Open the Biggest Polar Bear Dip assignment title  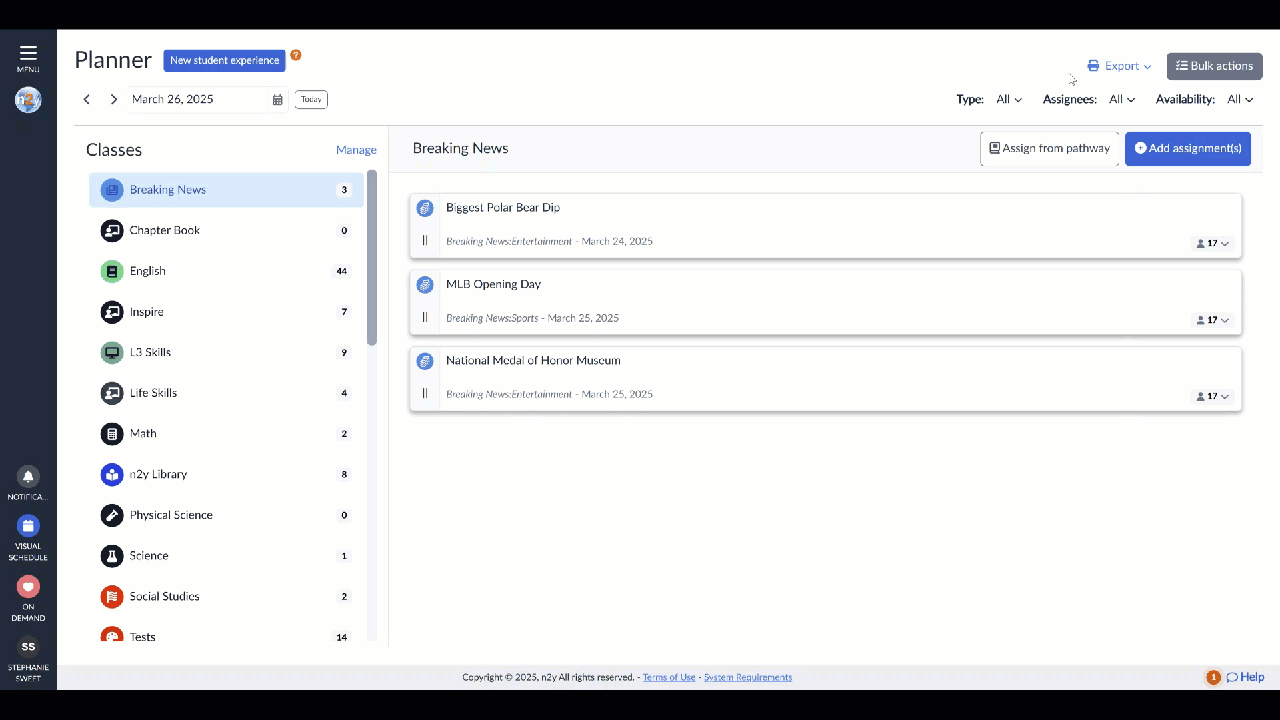click(503, 208)
